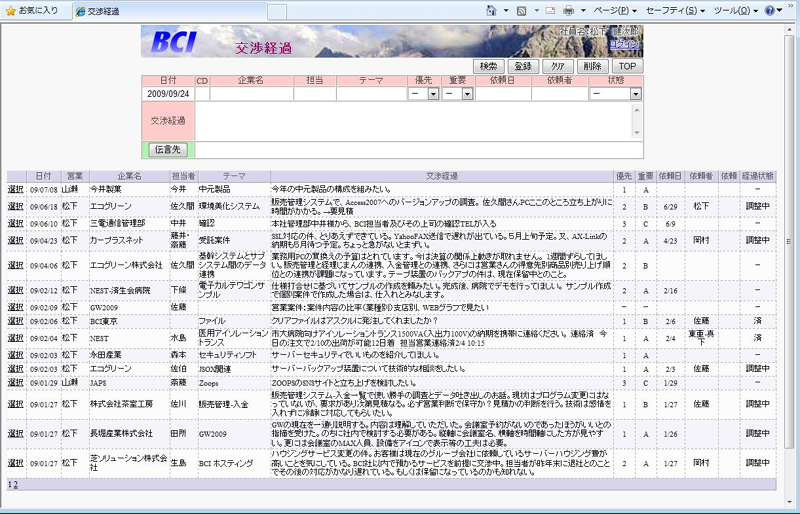Click 選択 for the BCI東京 row

coord(15,321)
